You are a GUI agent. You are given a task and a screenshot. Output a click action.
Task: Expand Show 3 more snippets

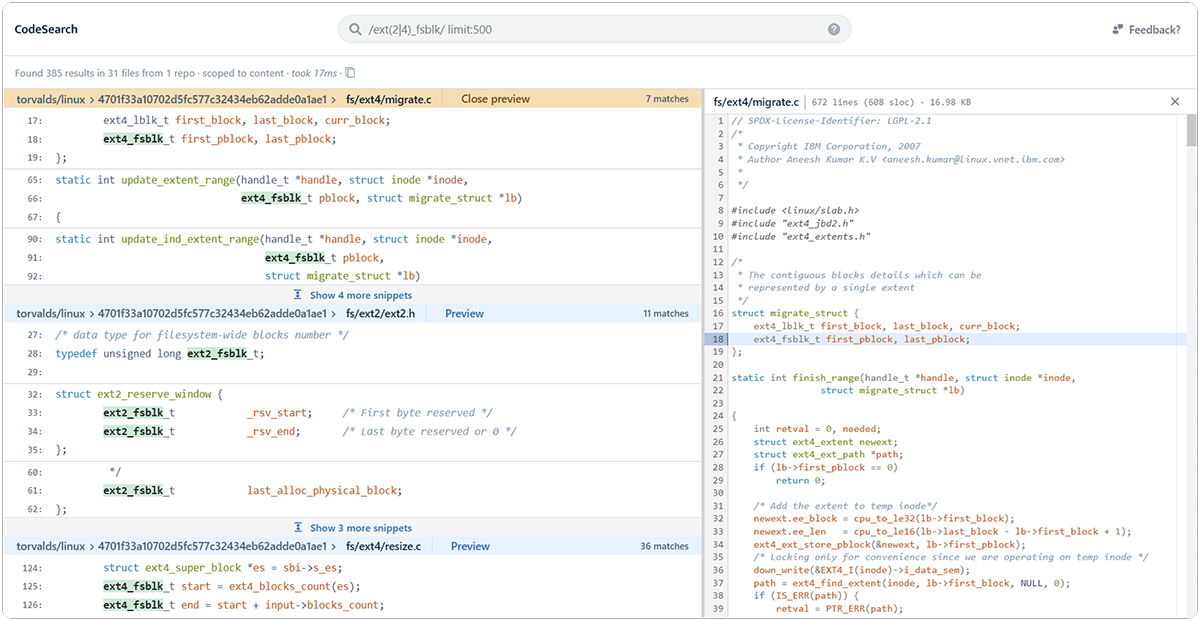tap(360, 528)
